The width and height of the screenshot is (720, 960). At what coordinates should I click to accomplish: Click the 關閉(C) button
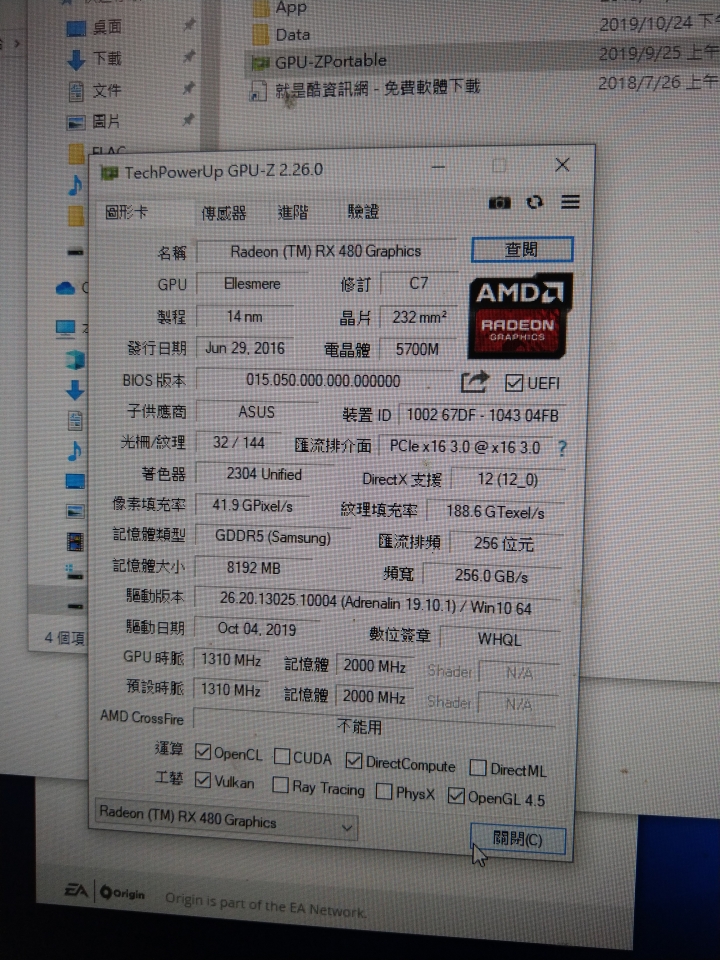click(517, 838)
